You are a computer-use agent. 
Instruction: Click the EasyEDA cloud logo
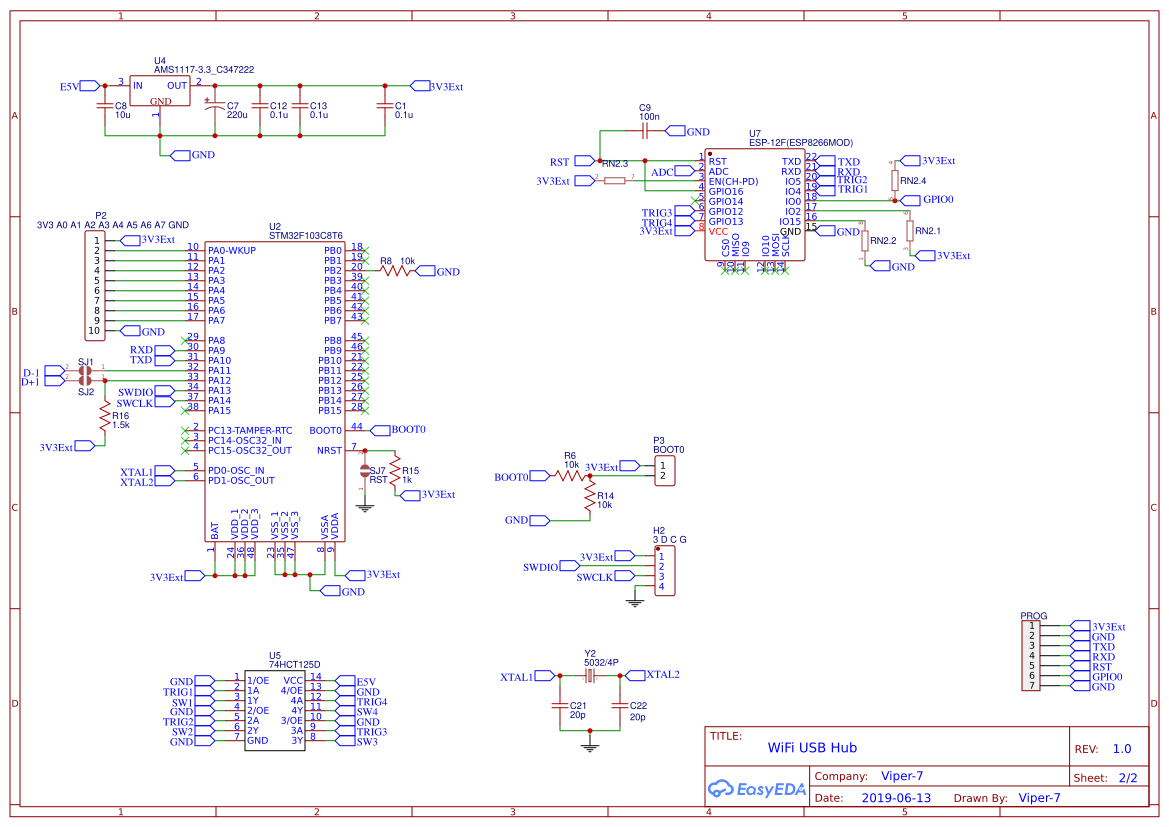[x=721, y=789]
